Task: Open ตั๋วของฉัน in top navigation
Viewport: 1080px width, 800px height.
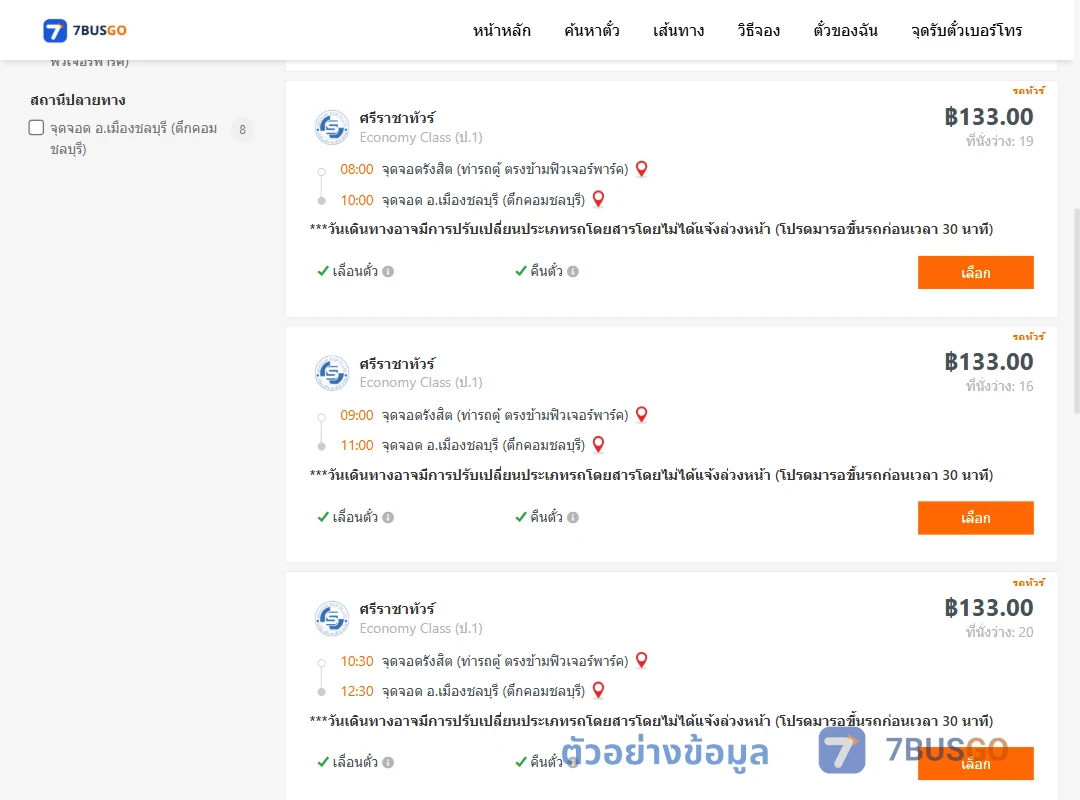Action: 845,30
